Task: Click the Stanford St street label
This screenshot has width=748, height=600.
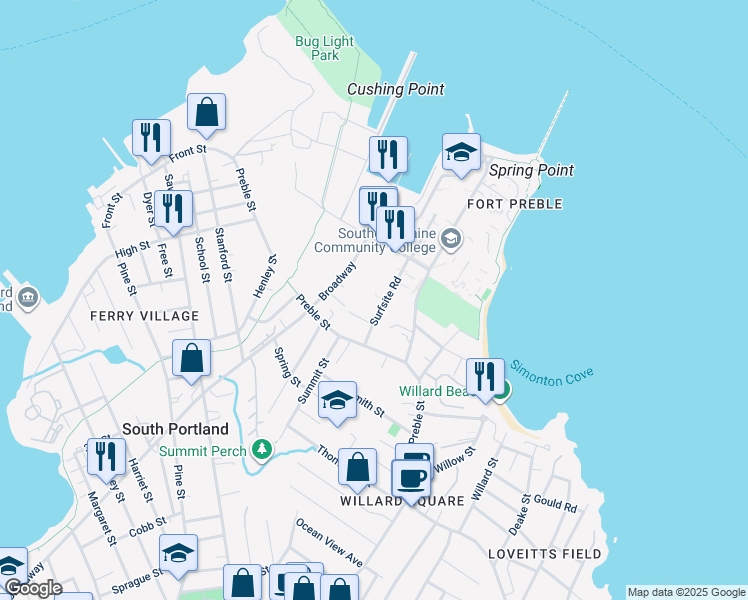Action: click(223, 255)
